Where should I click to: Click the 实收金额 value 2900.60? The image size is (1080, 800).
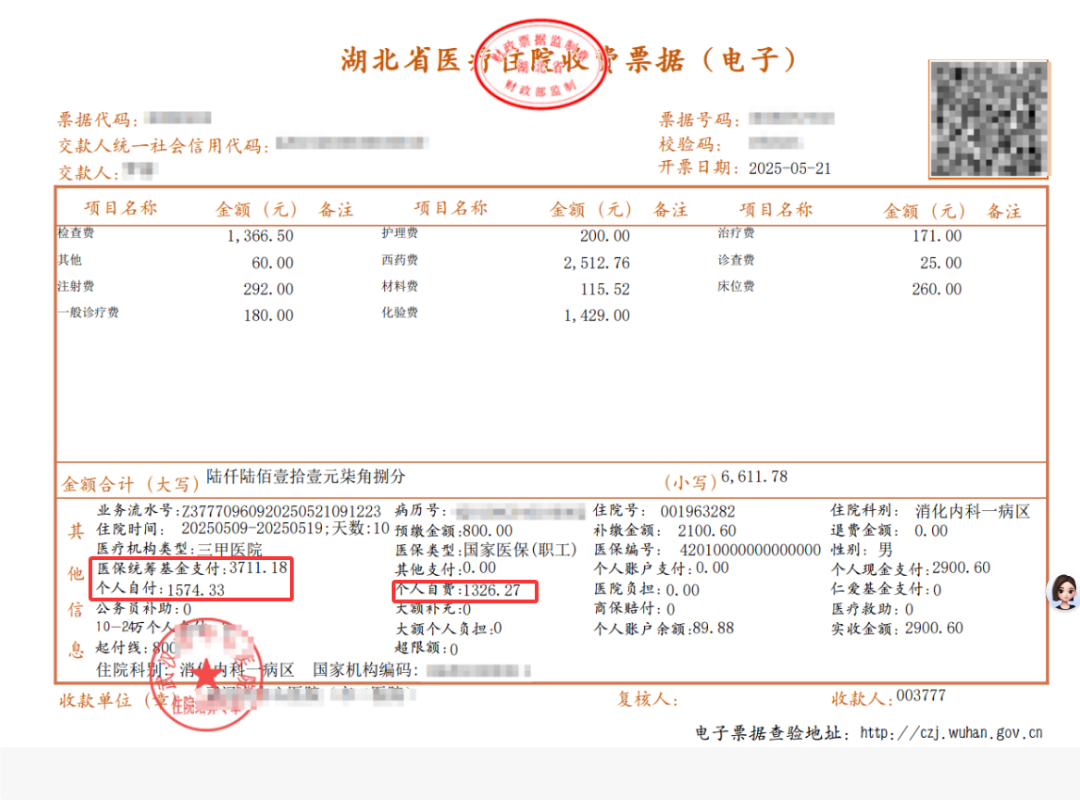coord(934,628)
